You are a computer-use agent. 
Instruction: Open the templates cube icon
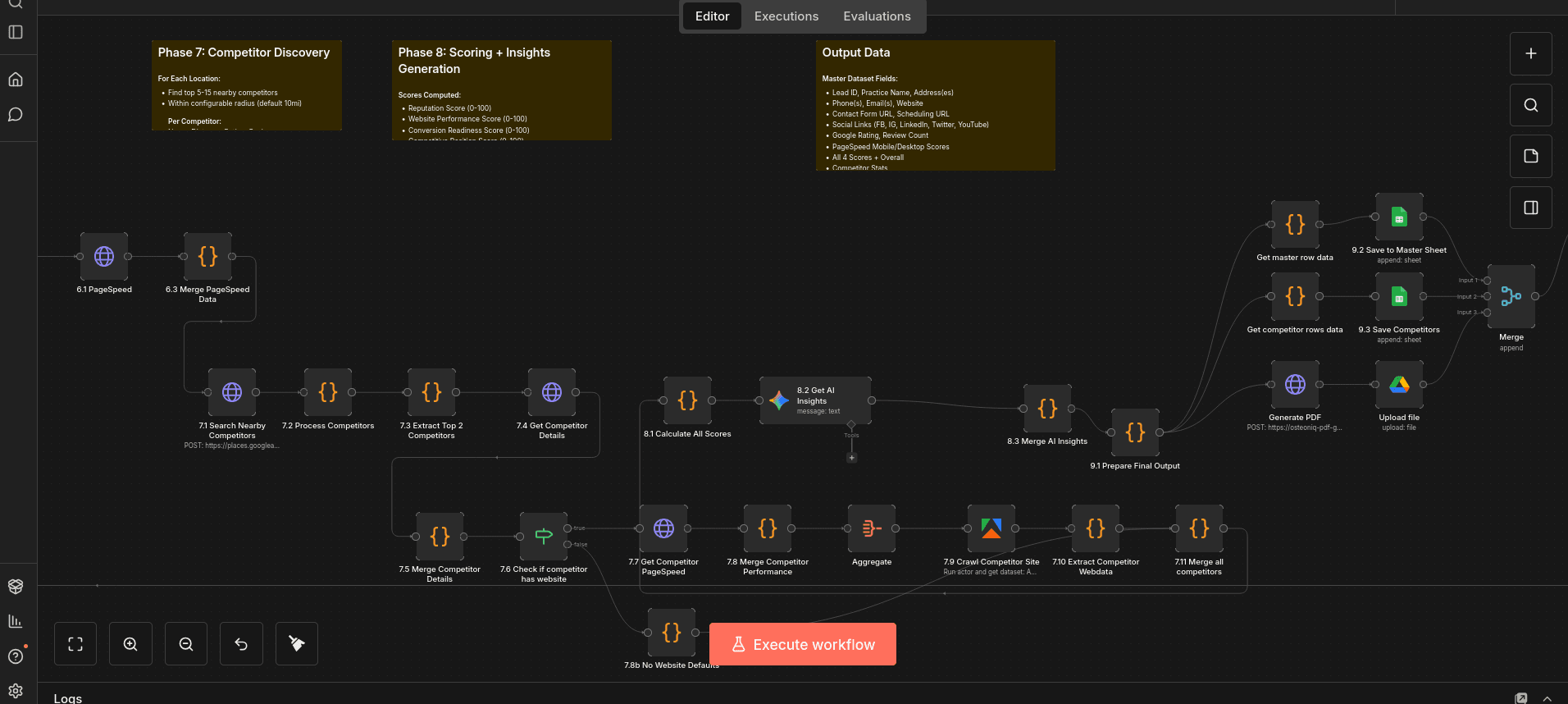coord(16,586)
